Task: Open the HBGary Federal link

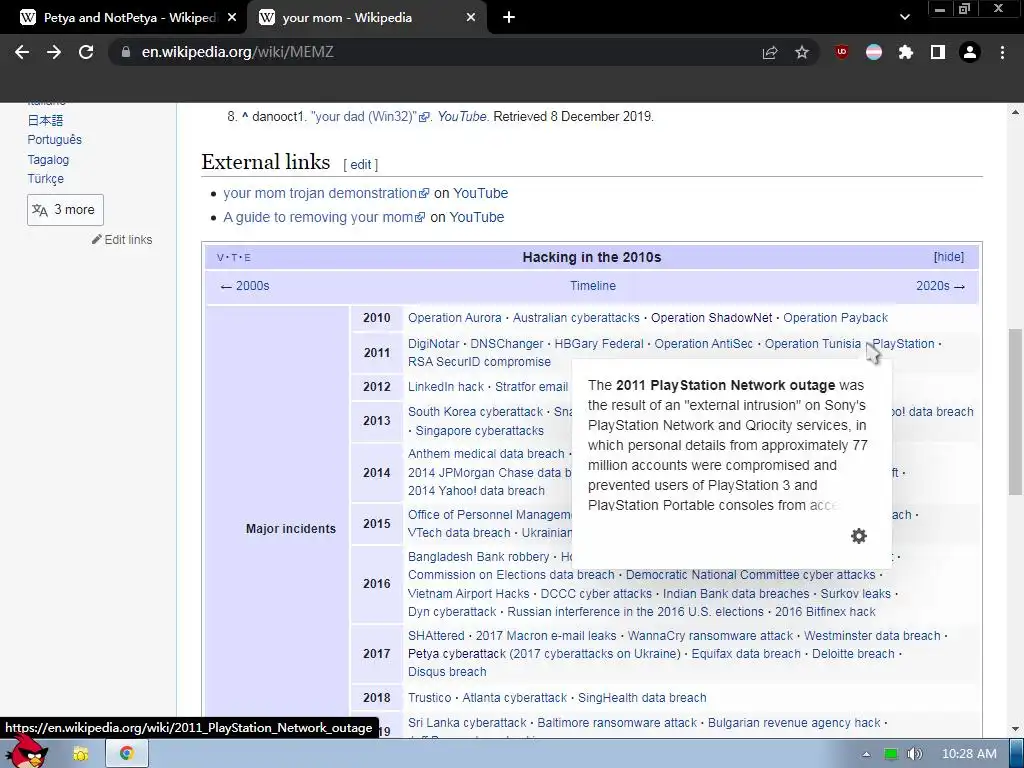Action: [x=599, y=344]
